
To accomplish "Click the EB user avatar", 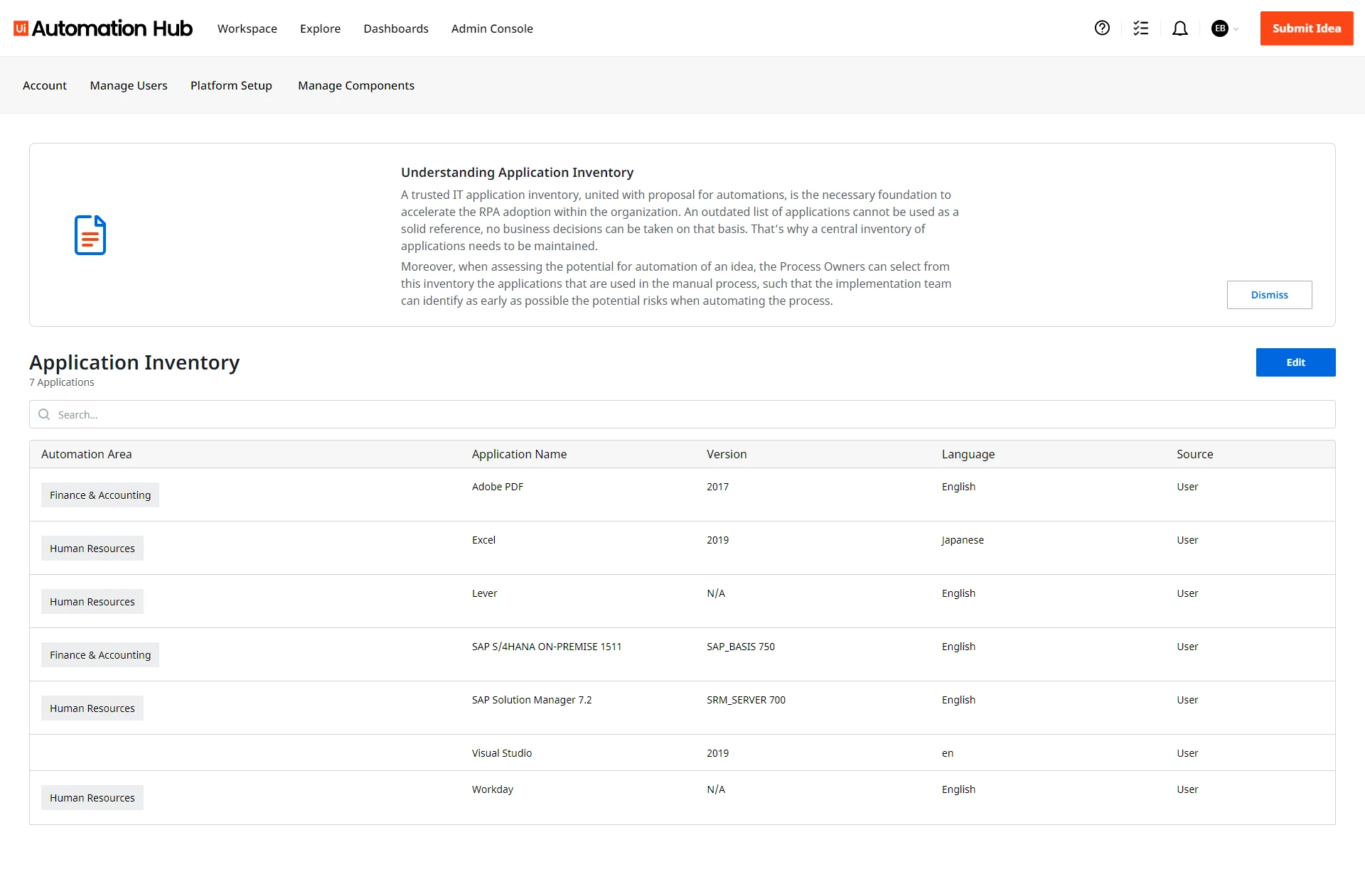I will coord(1220,28).
